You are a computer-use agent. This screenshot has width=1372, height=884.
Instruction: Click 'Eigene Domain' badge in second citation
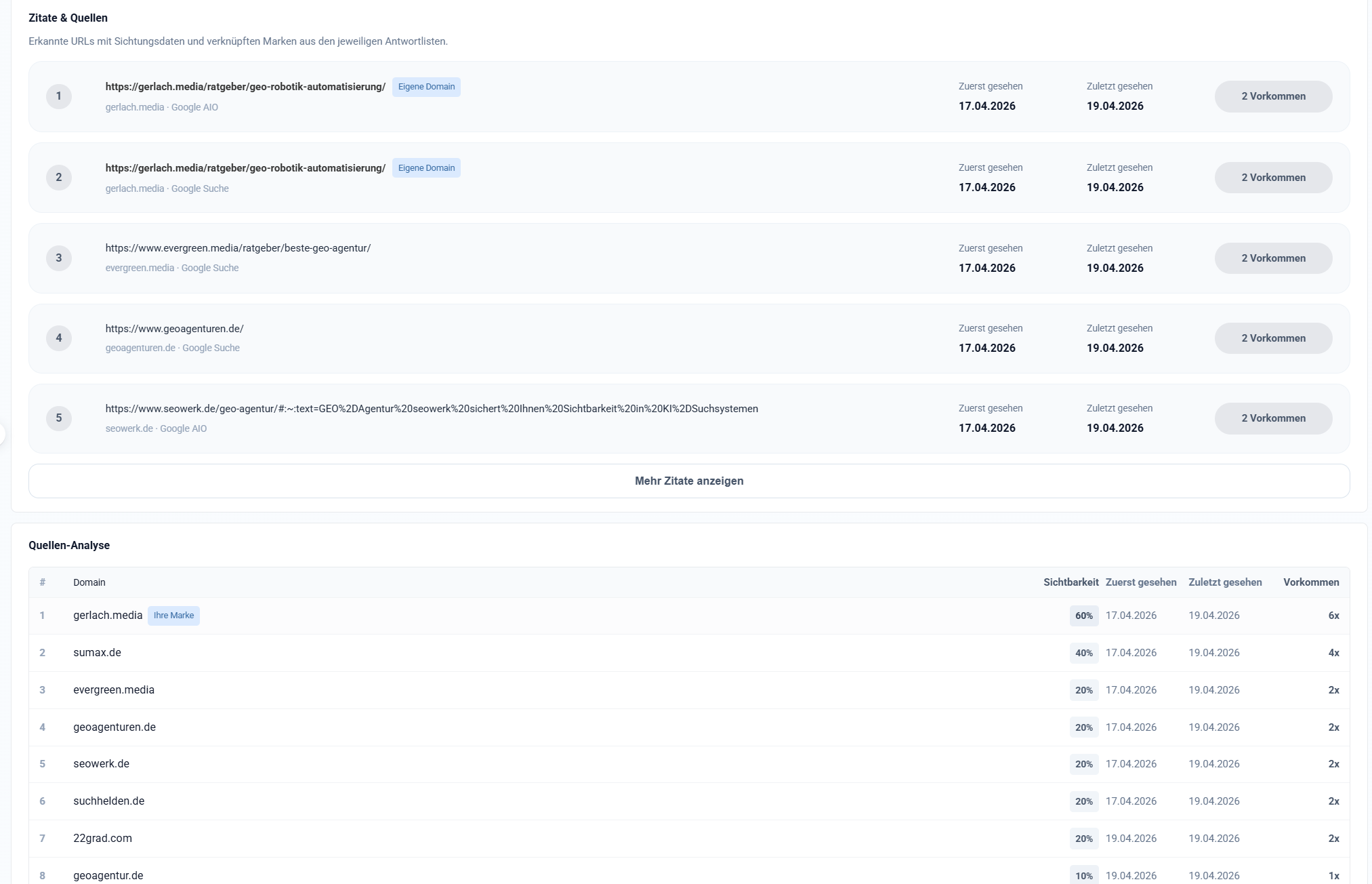click(x=426, y=168)
